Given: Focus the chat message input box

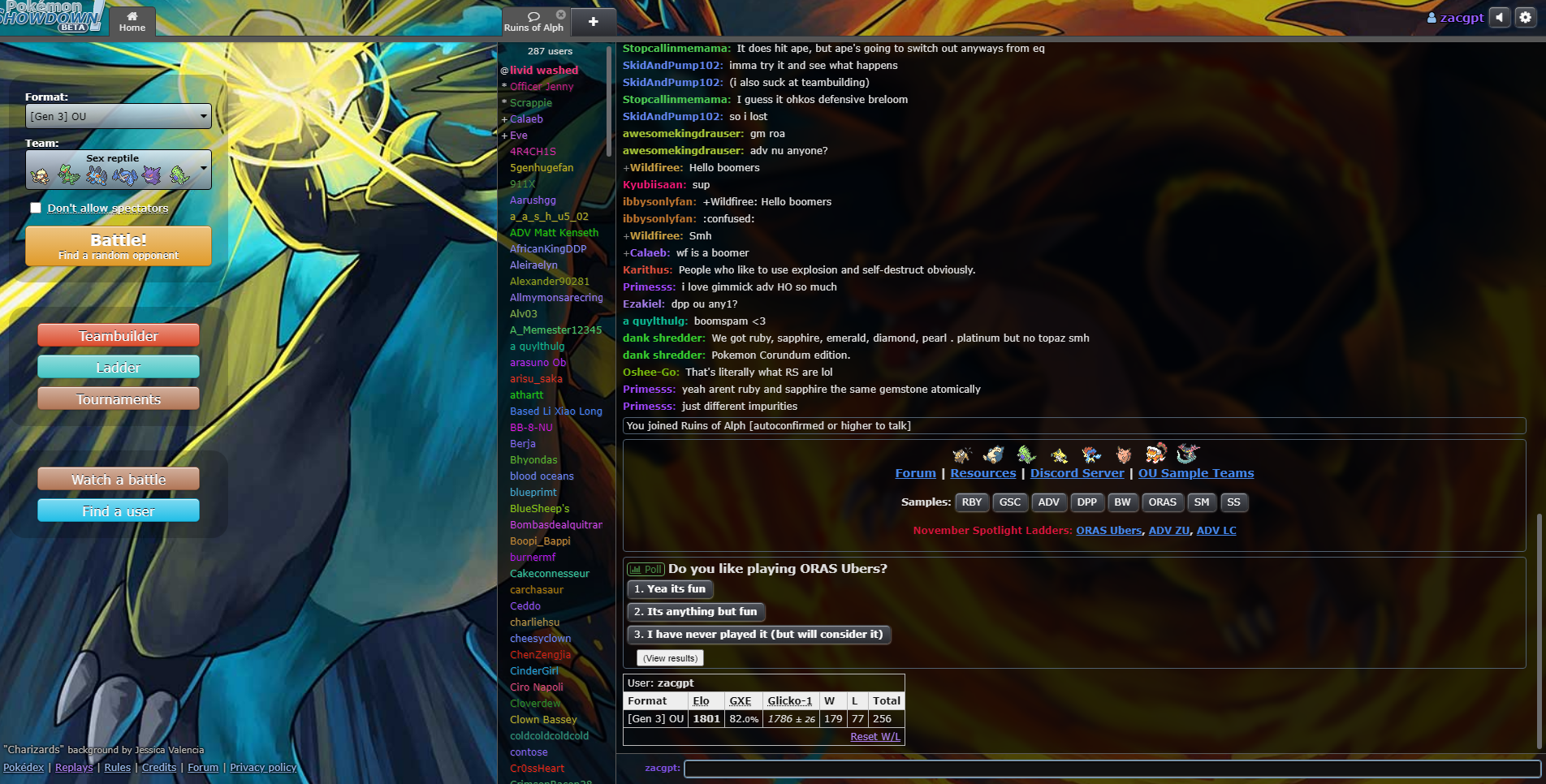Looking at the screenshot, I should [x=1112, y=769].
